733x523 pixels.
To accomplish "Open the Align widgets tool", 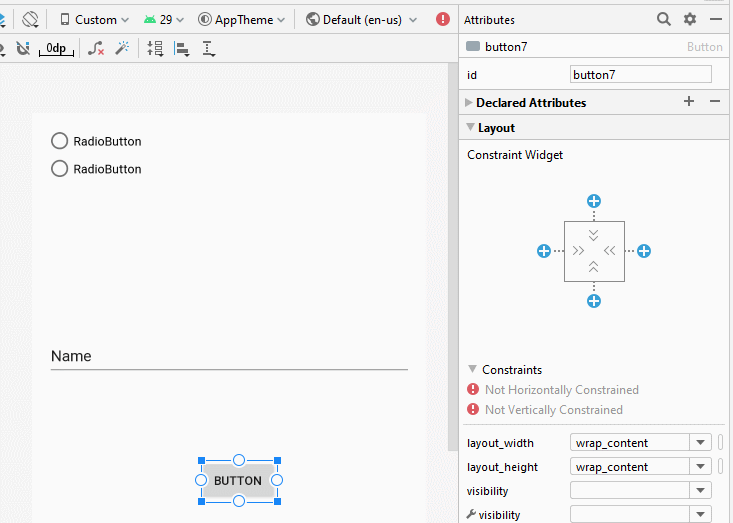I will point(182,48).
